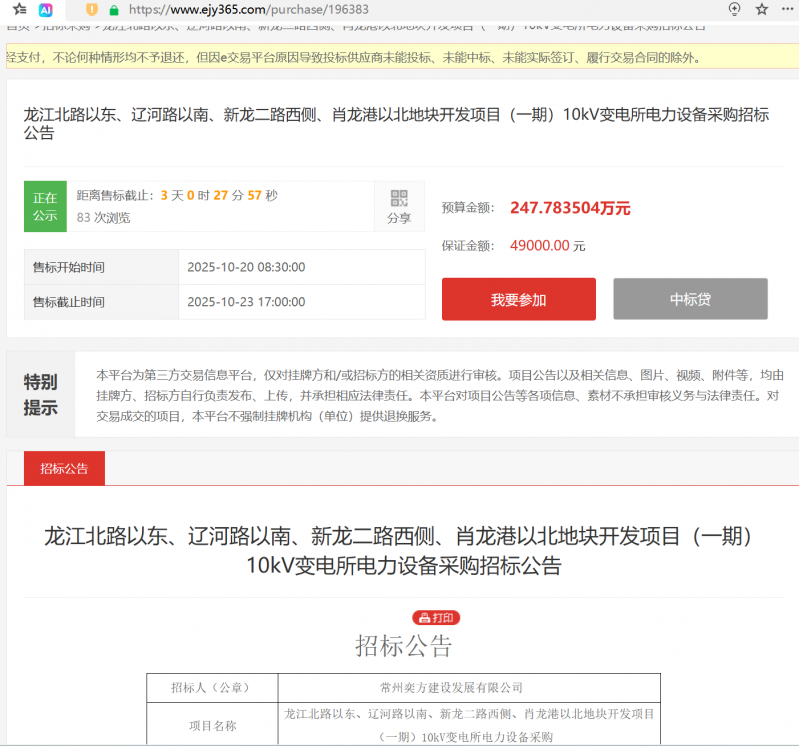Click the 83 次浏览 view count text

coord(103,217)
